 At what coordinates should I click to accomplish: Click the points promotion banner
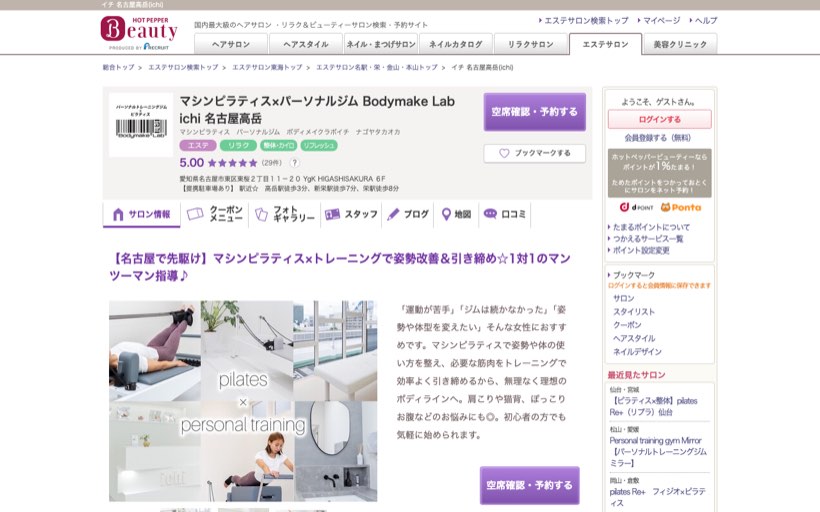click(x=659, y=173)
